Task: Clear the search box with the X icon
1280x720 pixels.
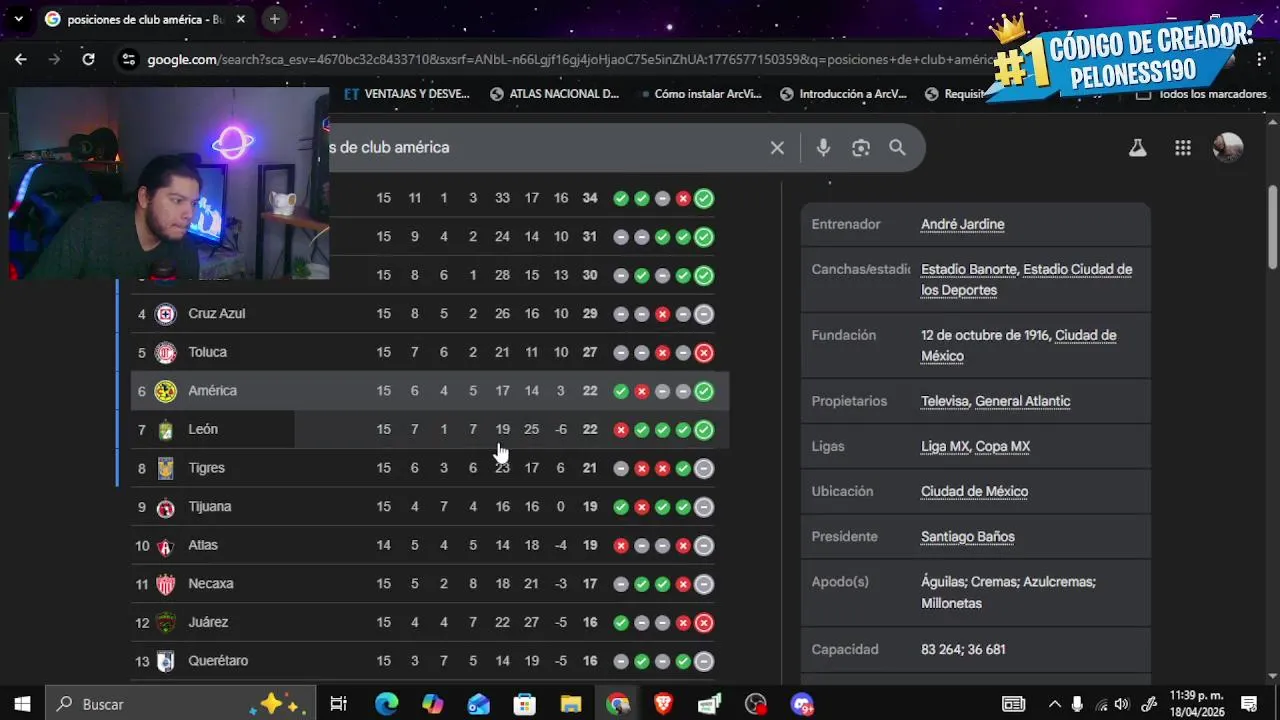Action: 777,148
